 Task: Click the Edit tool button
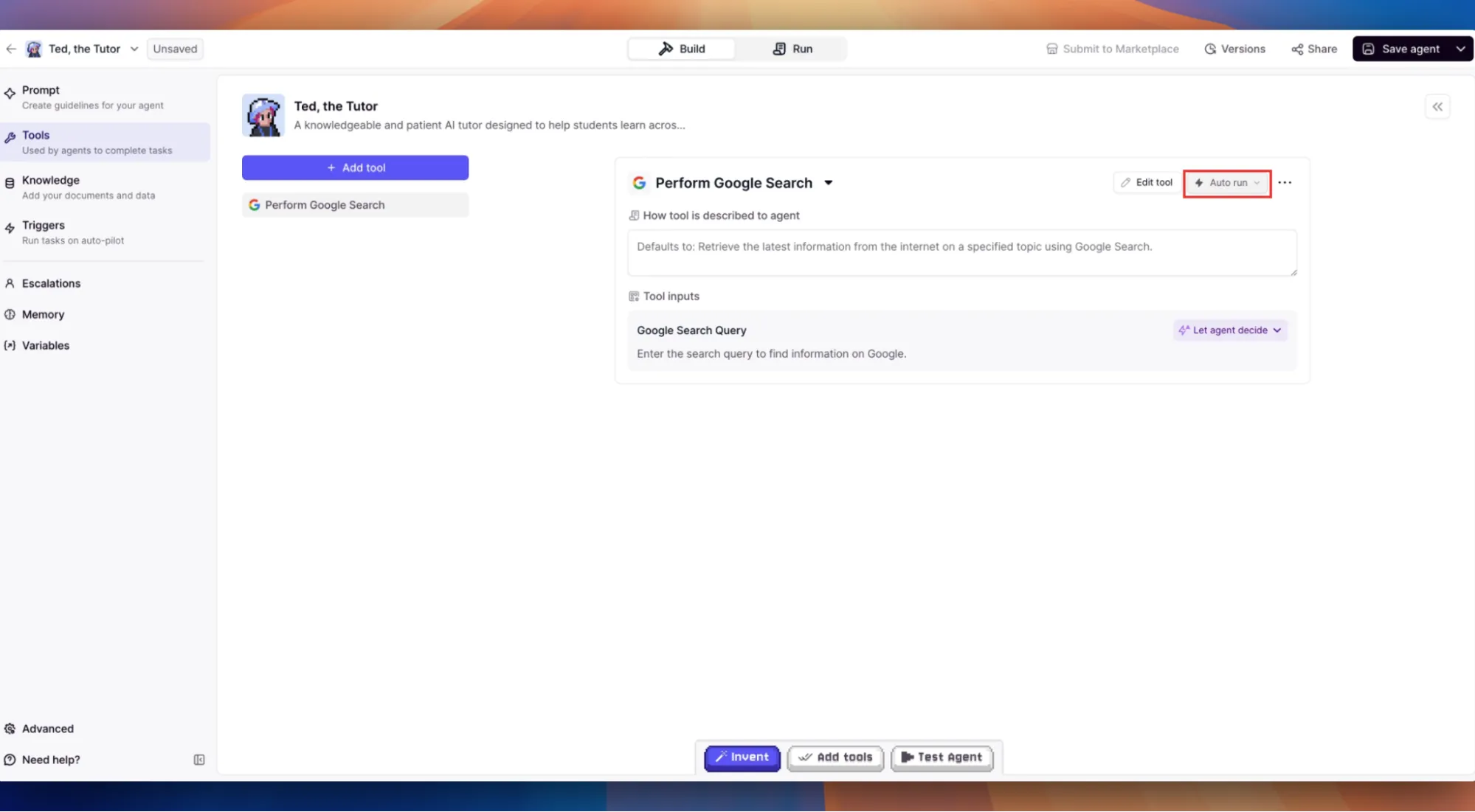(1147, 182)
